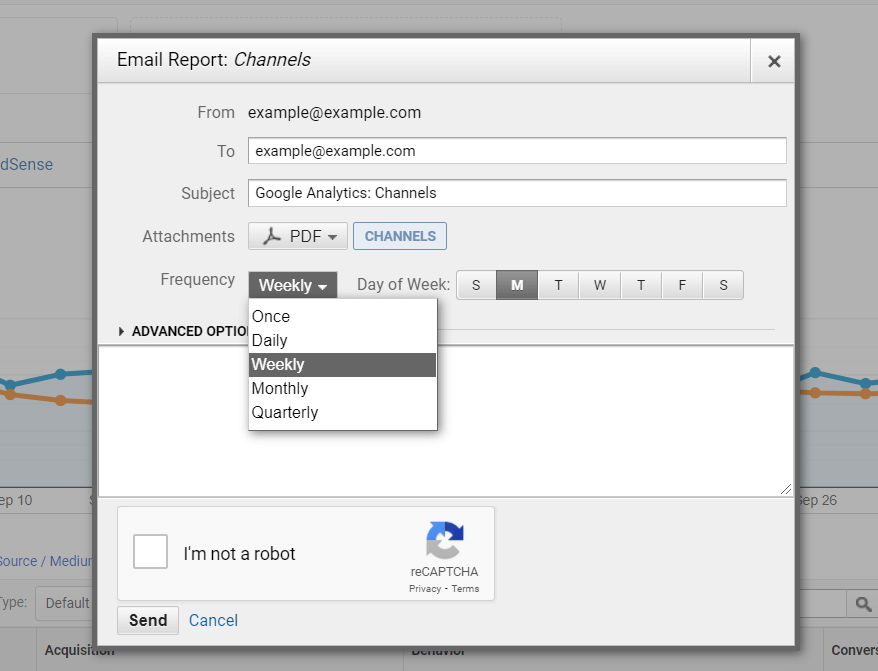
Task: Select Monthly from frequency list
Action: click(x=342, y=388)
